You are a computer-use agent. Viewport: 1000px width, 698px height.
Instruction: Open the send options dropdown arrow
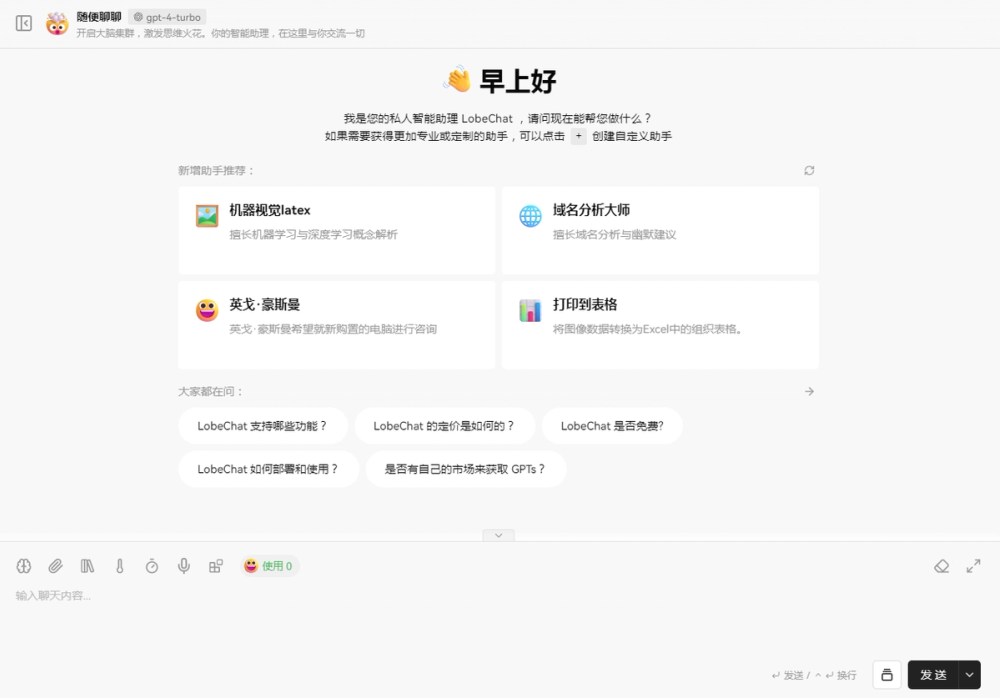970,675
